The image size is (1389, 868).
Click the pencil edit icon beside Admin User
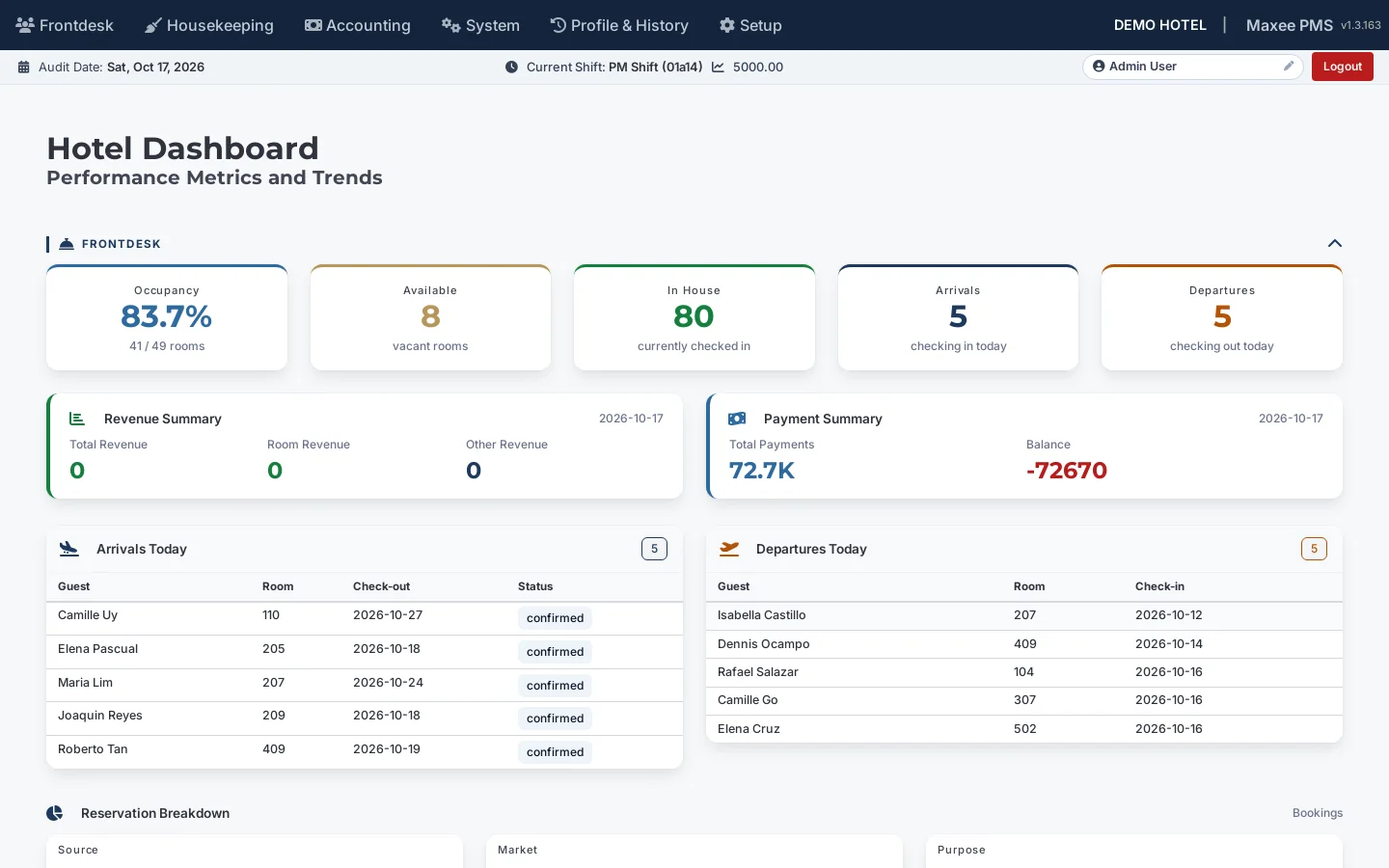point(1288,67)
